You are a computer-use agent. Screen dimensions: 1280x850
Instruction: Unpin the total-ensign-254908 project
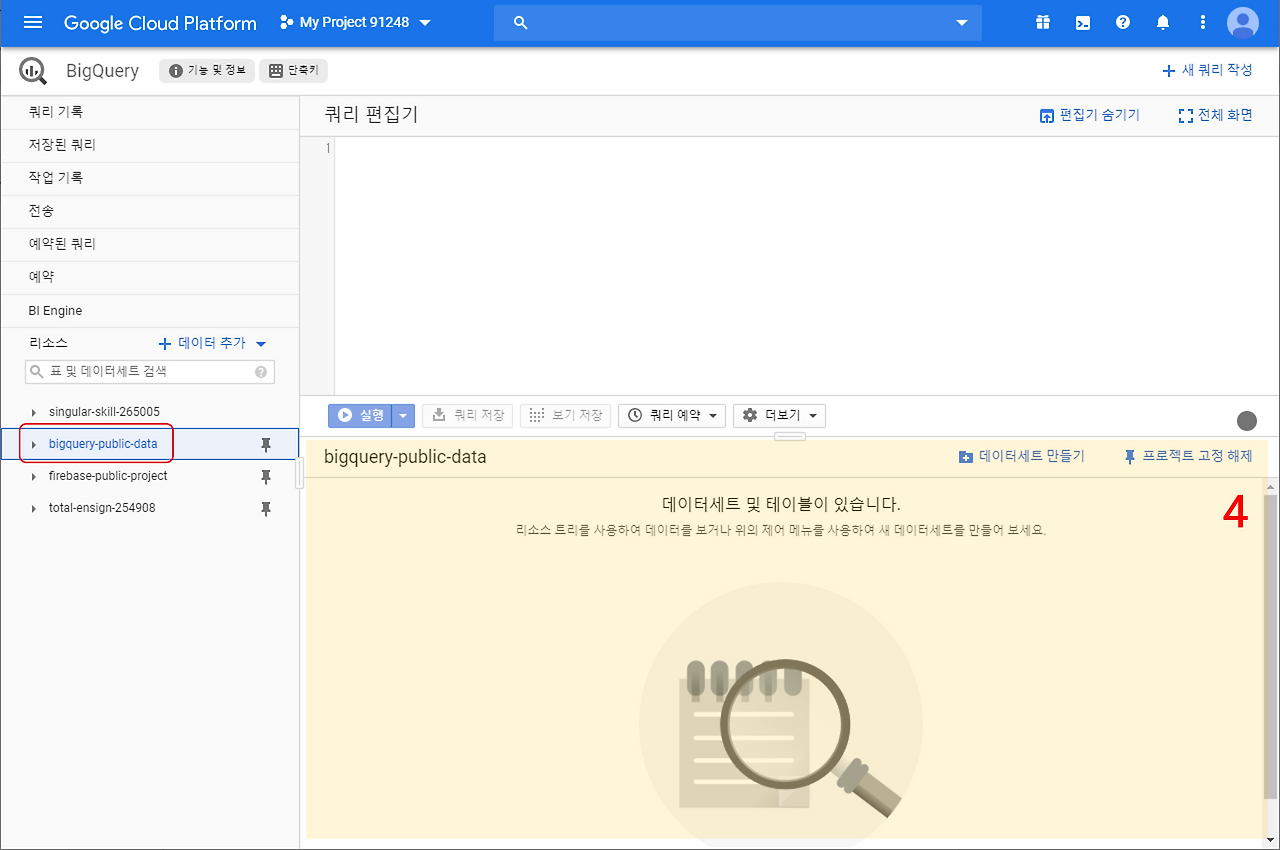[266, 508]
